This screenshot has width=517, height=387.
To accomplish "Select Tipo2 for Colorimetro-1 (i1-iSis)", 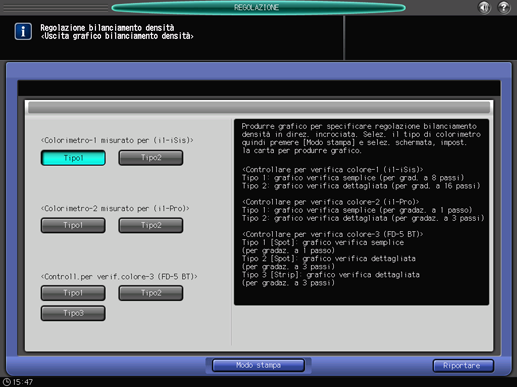I will point(151,158).
